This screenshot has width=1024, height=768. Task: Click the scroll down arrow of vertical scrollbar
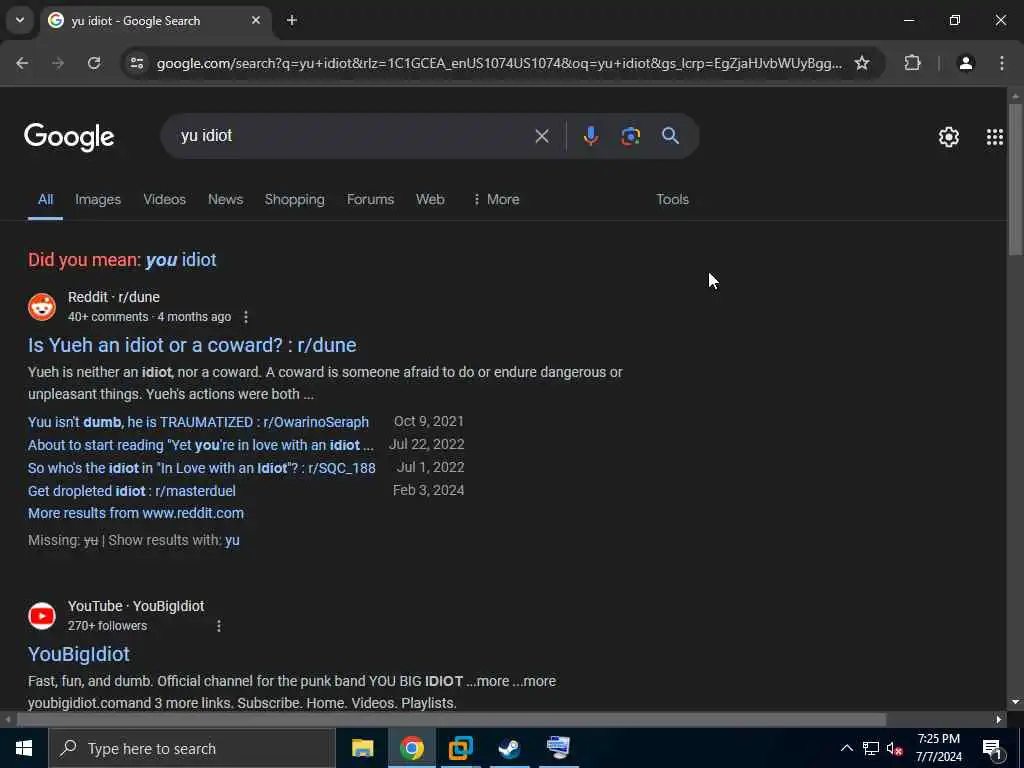pos(1015,702)
